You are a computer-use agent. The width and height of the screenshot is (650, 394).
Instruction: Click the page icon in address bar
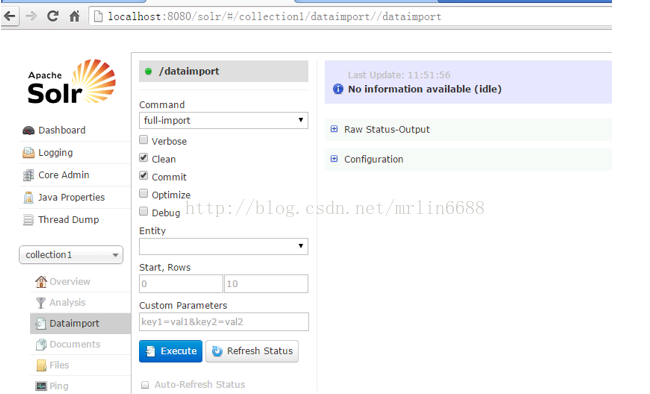98,16
